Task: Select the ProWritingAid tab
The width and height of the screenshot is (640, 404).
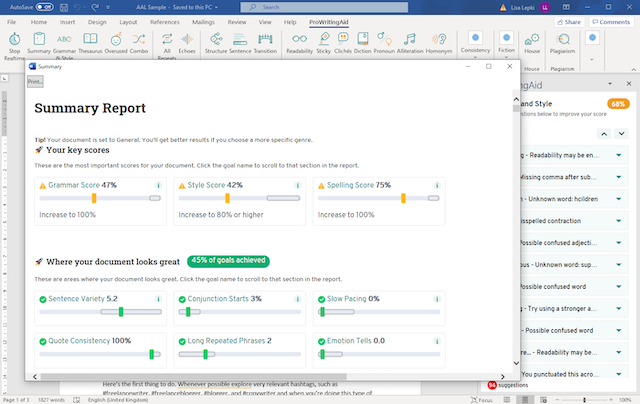Action: pyautogui.click(x=329, y=22)
